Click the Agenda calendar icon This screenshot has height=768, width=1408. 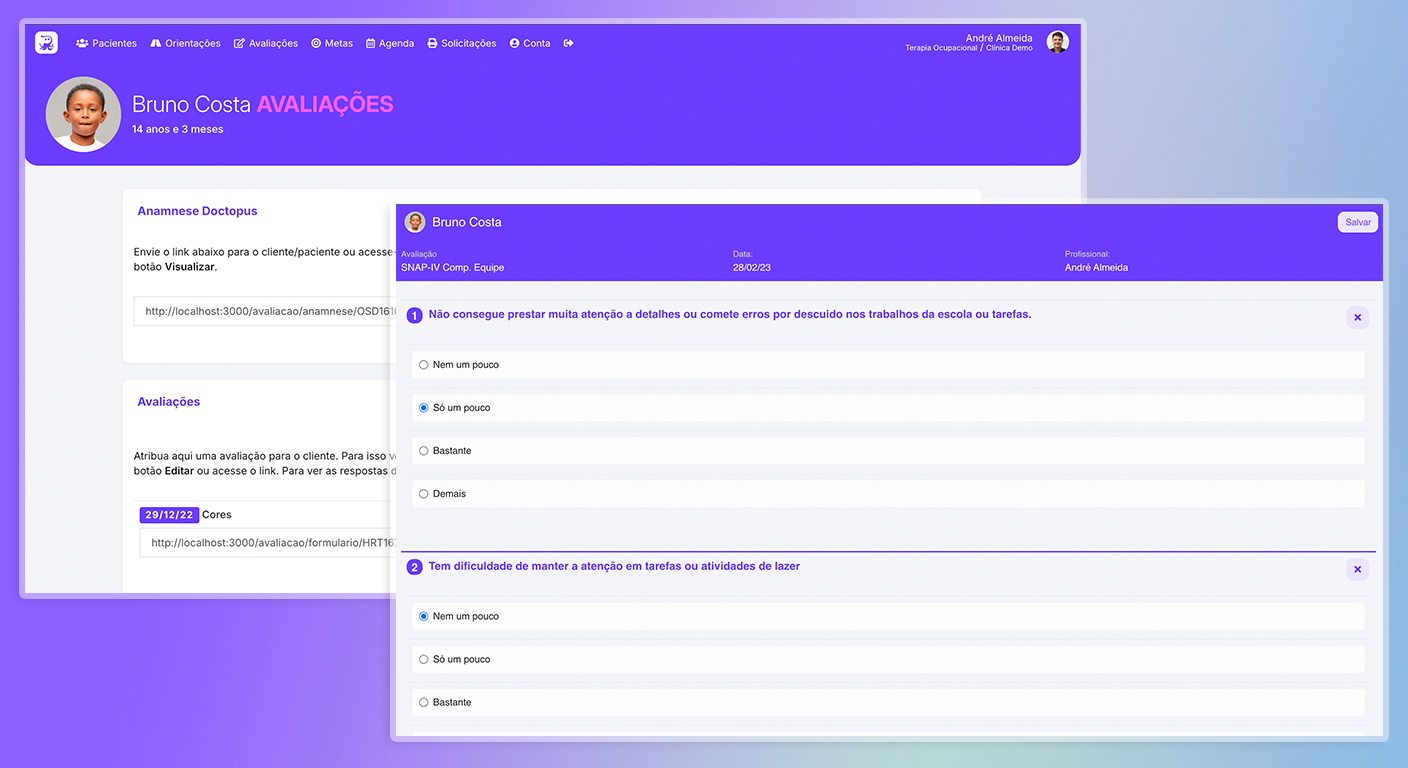tap(371, 43)
